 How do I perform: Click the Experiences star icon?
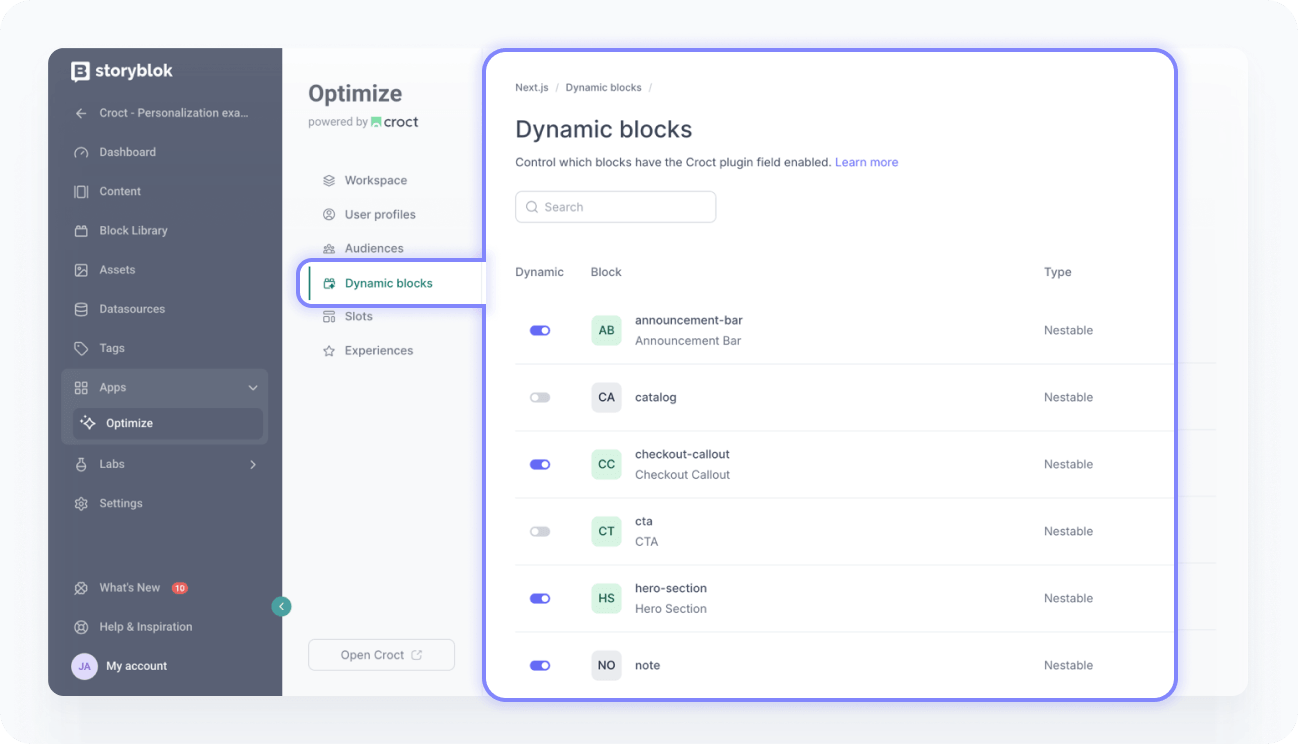(x=329, y=351)
